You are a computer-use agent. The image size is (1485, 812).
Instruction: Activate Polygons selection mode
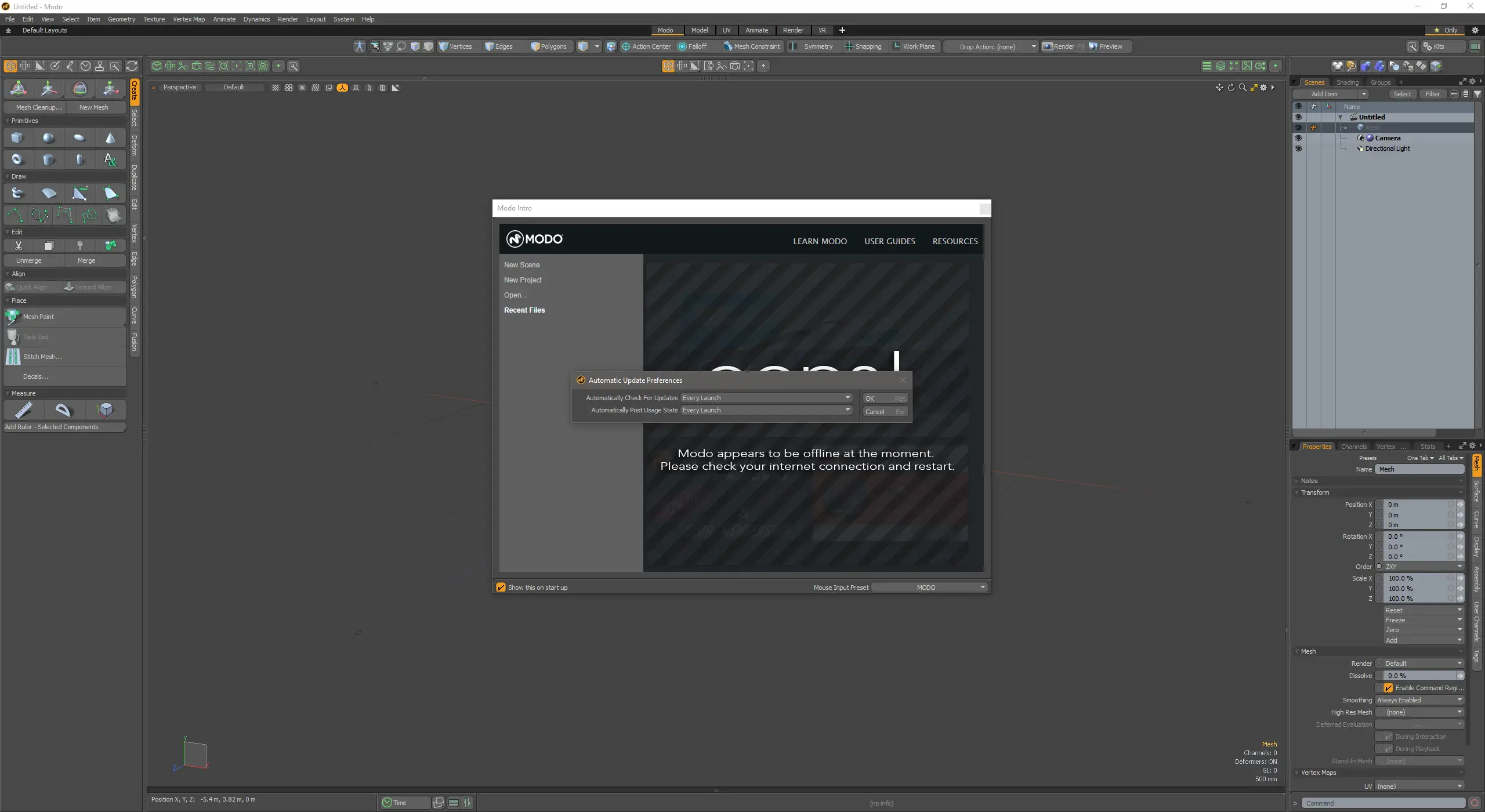click(x=549, y=46)
